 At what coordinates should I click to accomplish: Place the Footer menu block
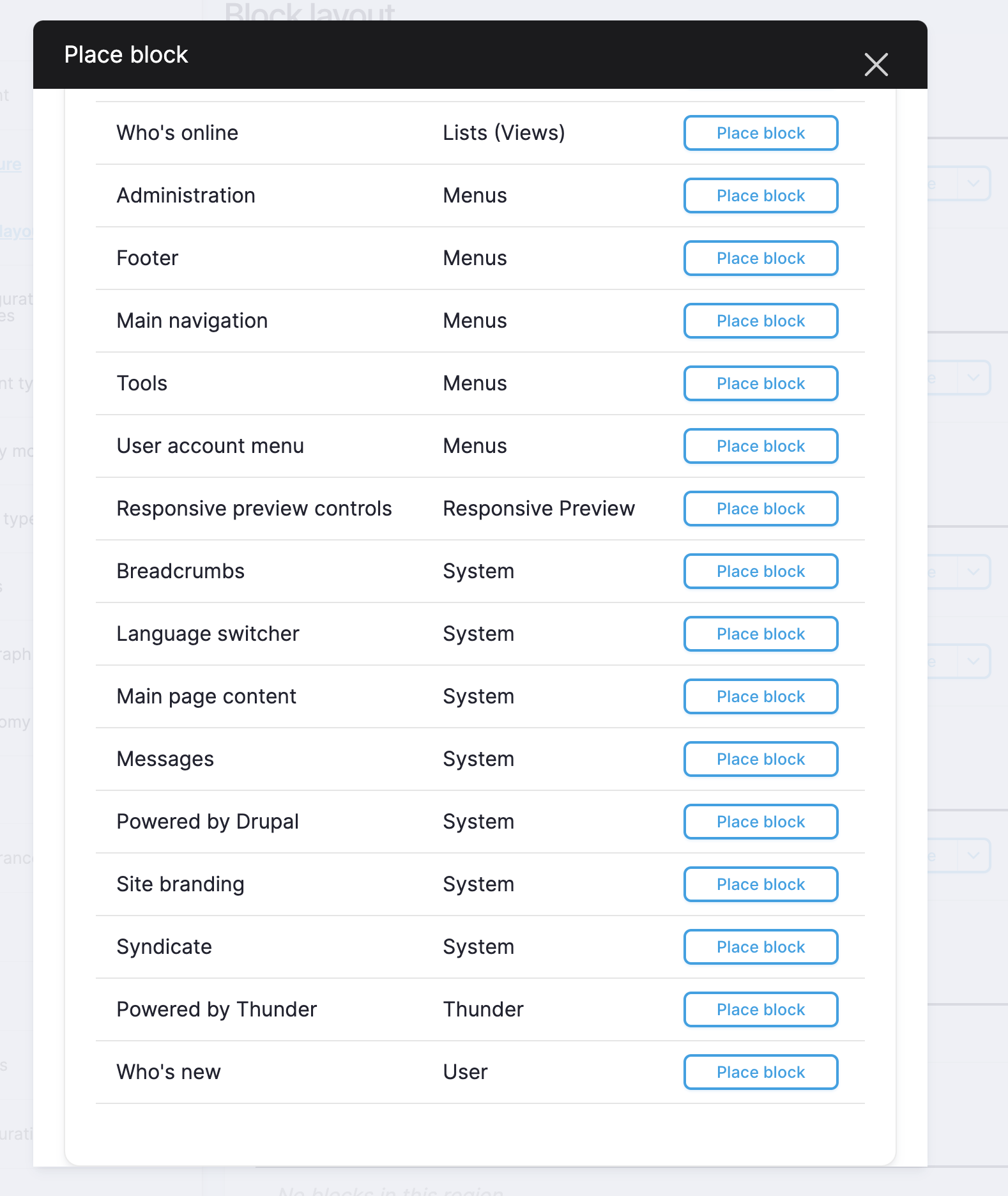tap(761, 258)
